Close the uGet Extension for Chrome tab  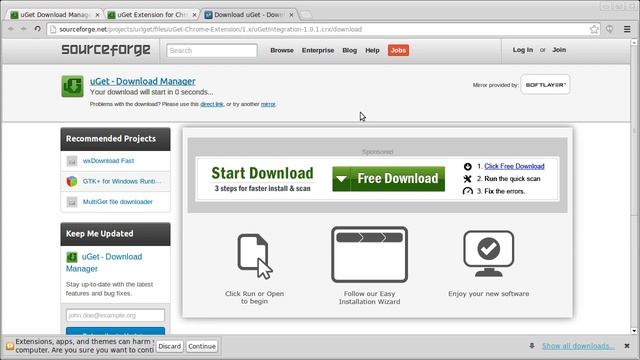[x=194, y=15]
